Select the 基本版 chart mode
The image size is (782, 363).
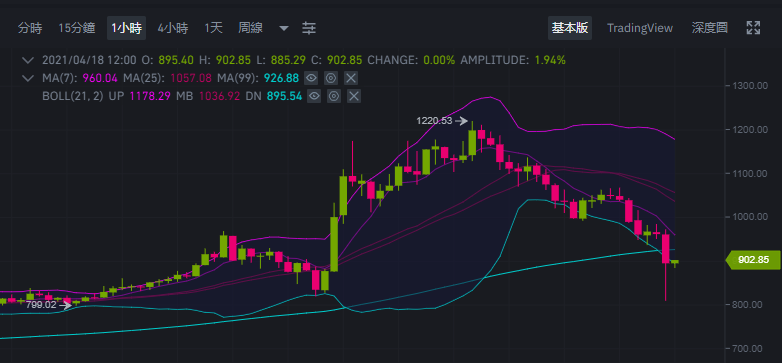[570, 28]
